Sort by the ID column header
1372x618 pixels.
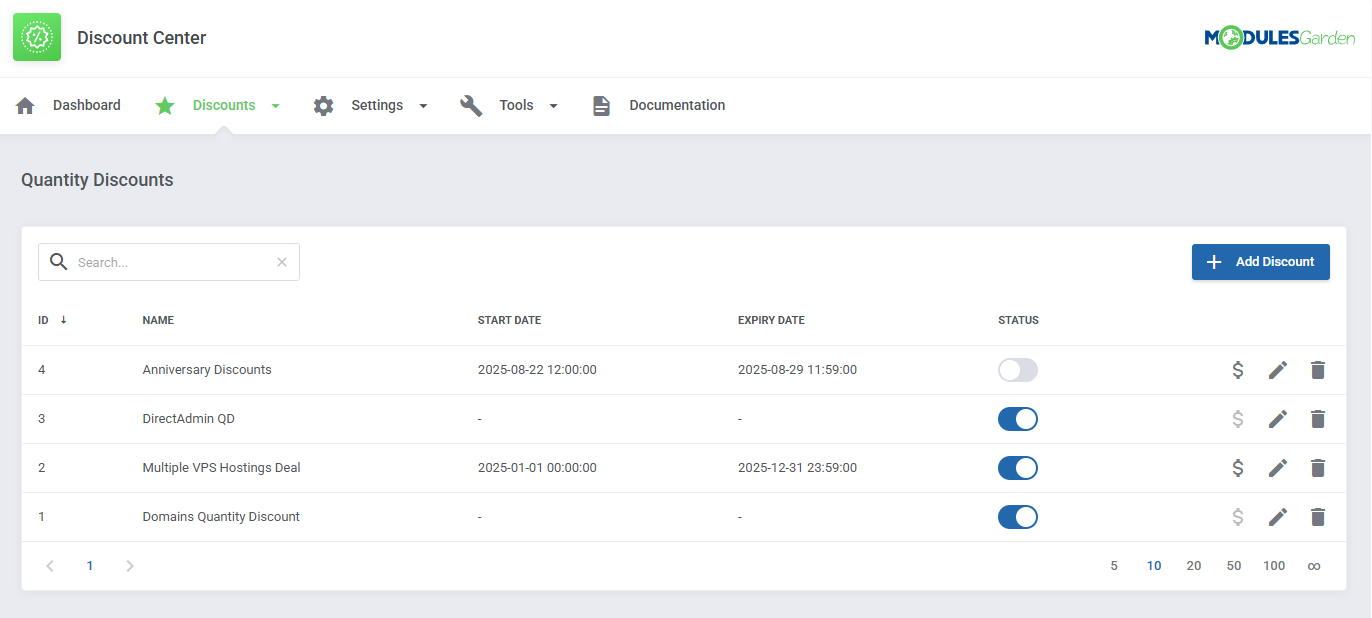click(47, 319)
